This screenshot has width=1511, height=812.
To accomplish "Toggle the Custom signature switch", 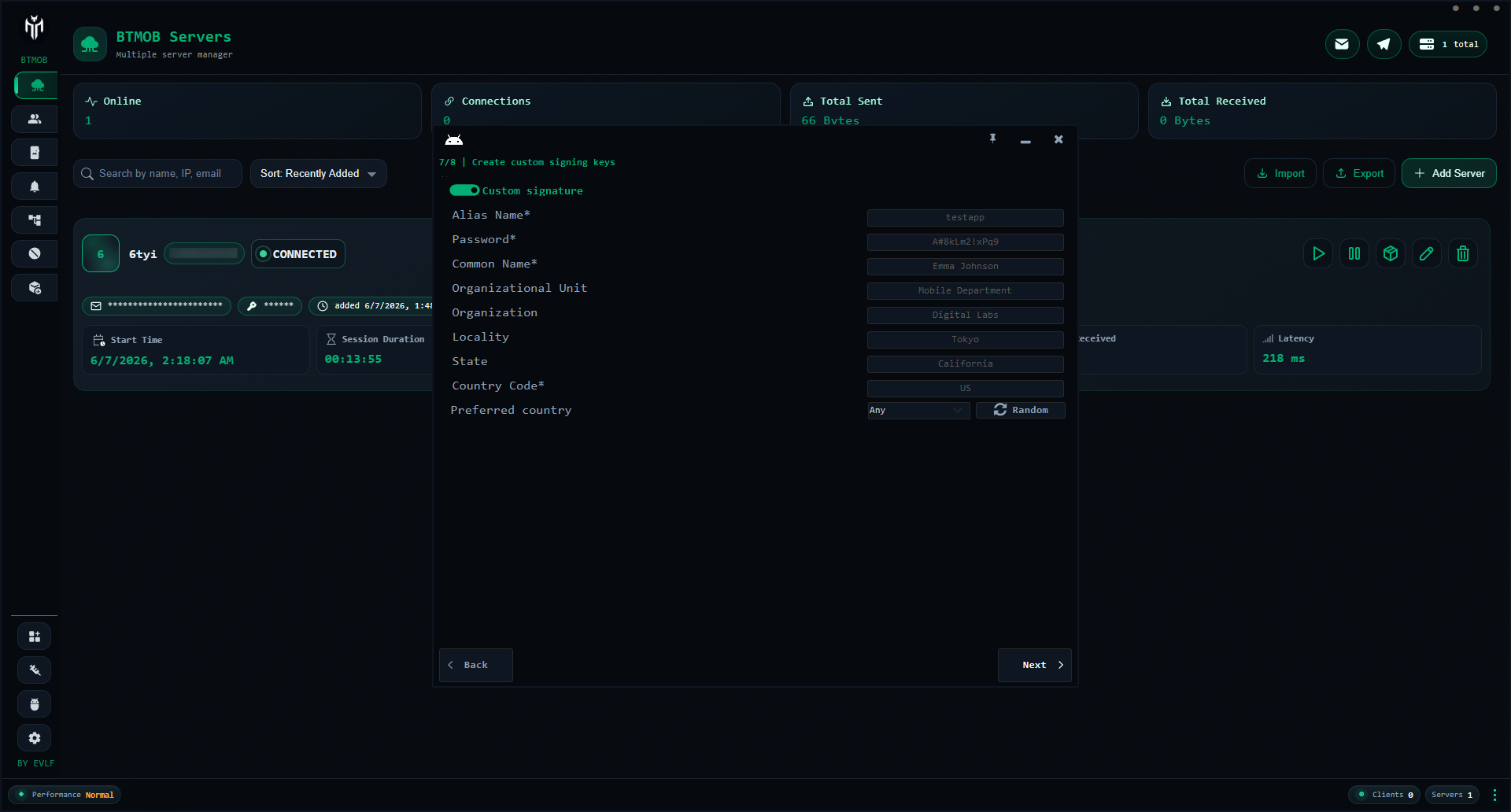I will (464, 190).
